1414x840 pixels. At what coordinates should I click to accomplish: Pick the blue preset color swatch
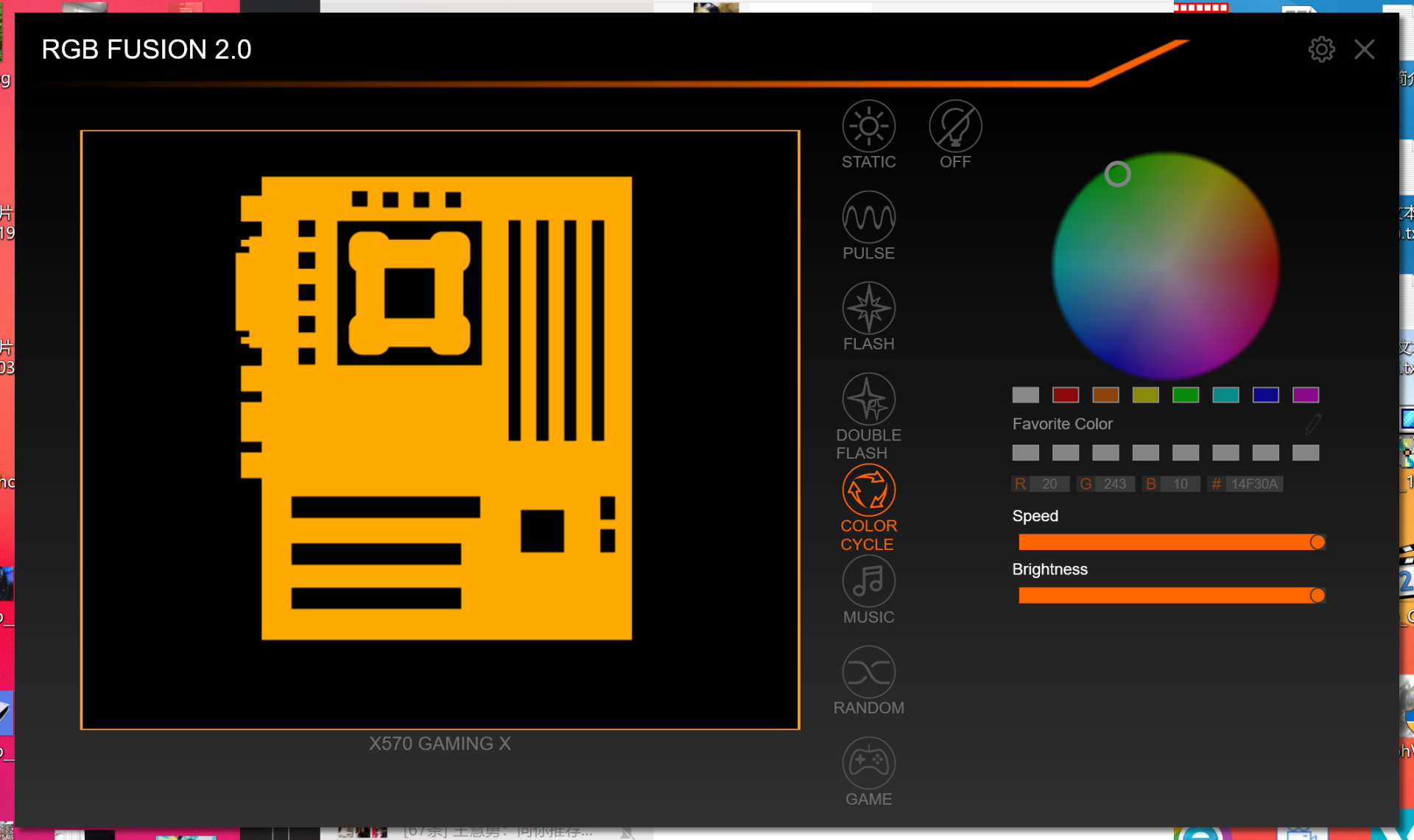coord(1266,395)
